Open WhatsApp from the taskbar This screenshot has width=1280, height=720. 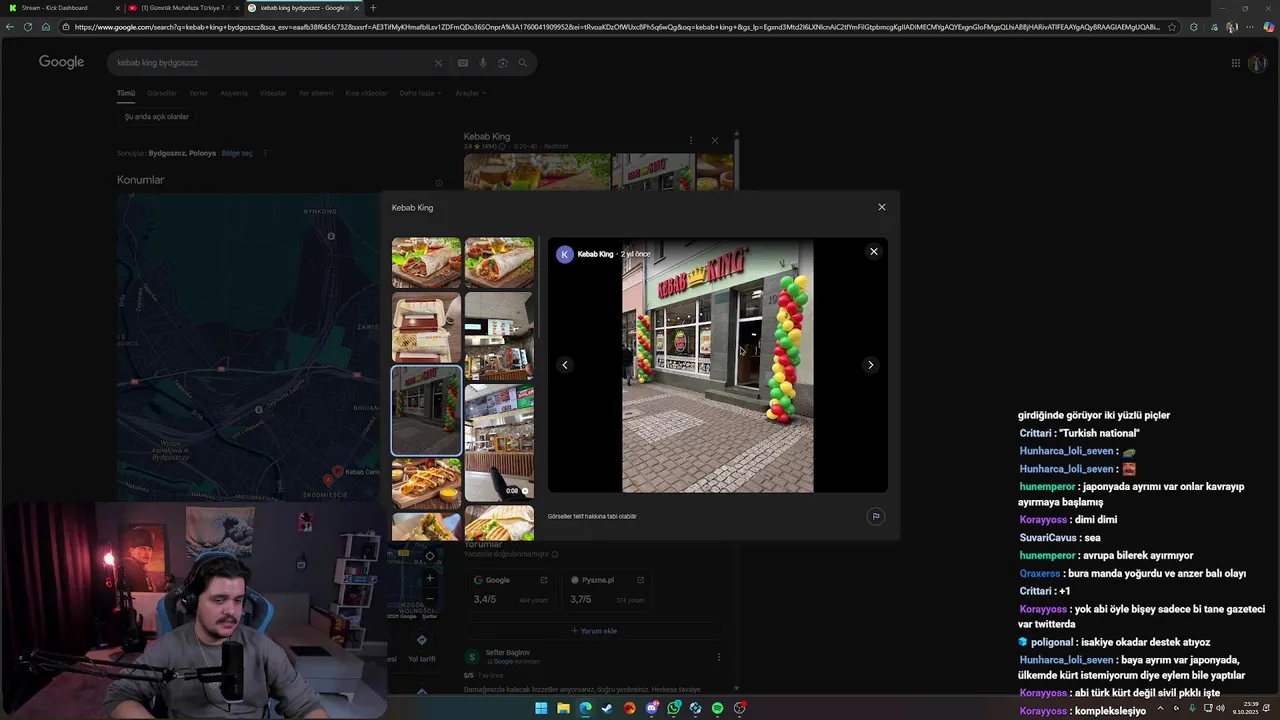(x=674, y=708)
